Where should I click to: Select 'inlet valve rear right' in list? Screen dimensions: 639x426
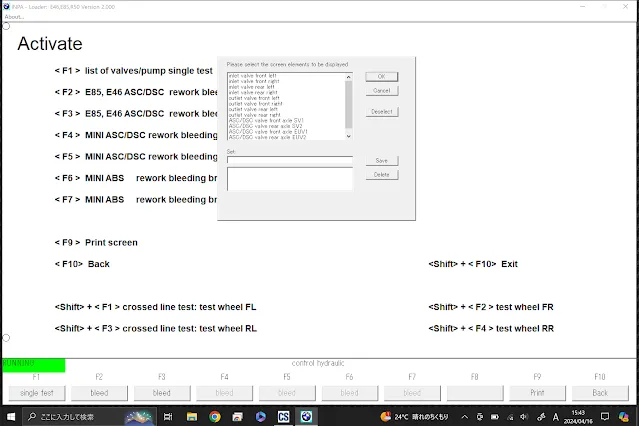click(x=253, y=93)
